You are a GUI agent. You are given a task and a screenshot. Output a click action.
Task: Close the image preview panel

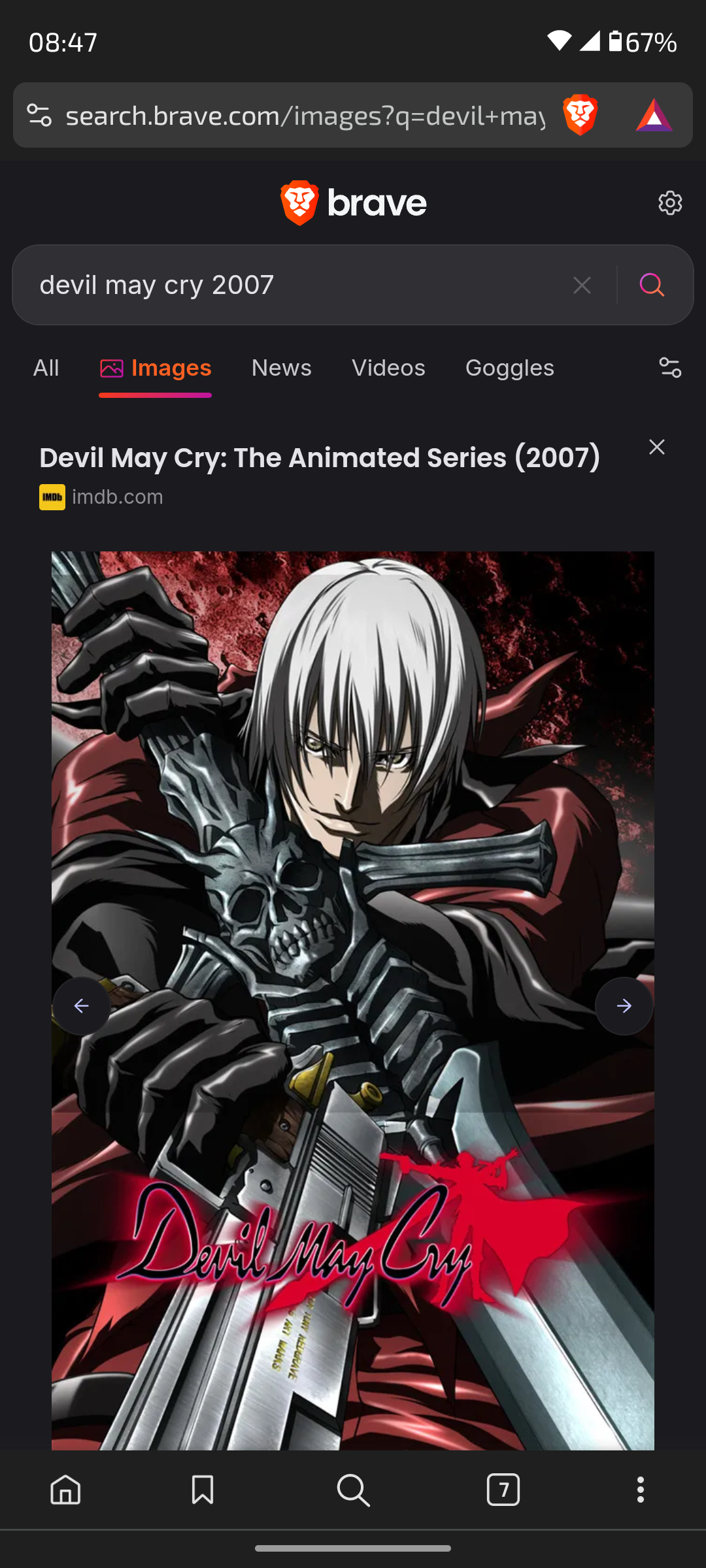click(x=657, y=447)
